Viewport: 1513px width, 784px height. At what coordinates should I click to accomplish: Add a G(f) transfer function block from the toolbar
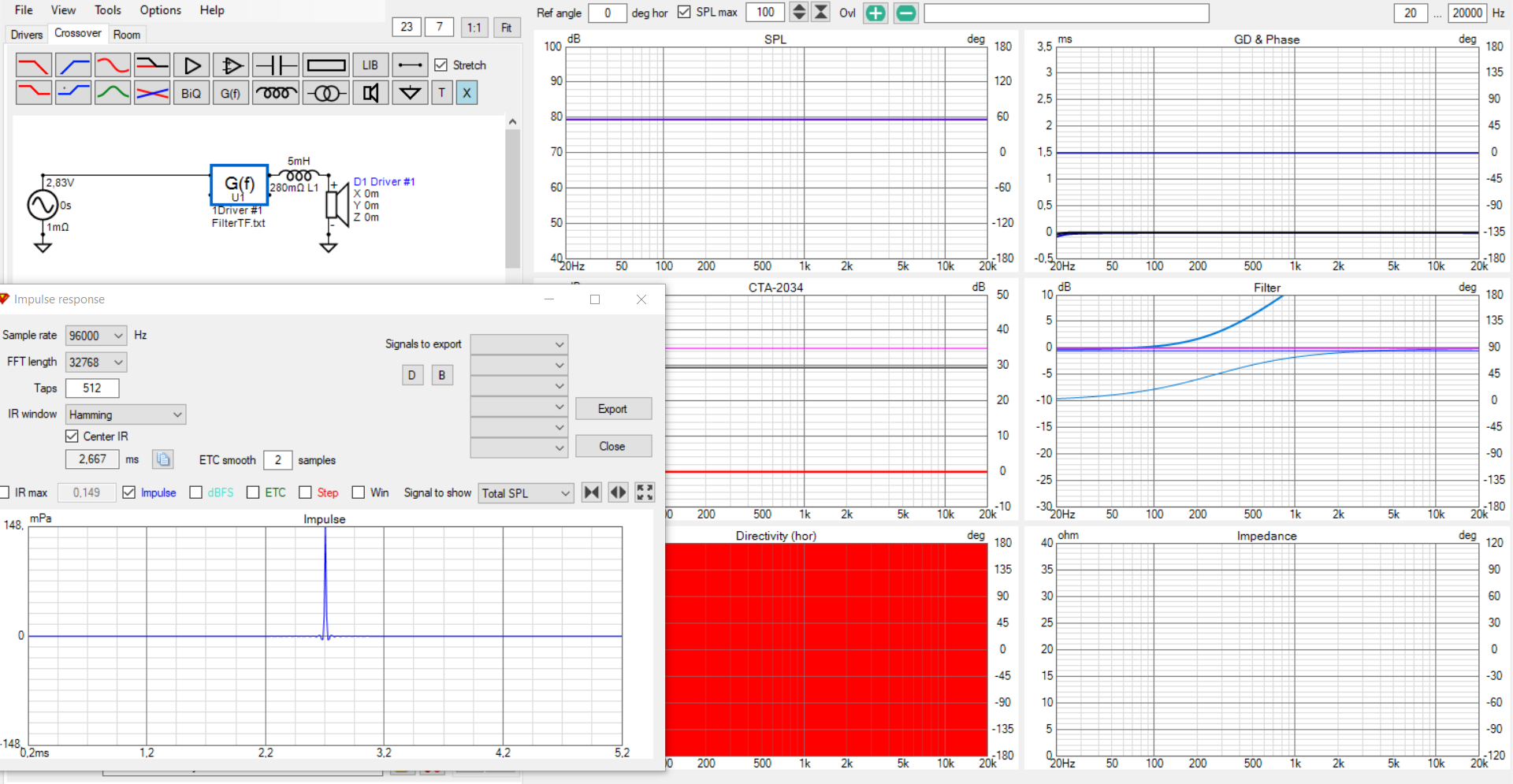point(231,93)
